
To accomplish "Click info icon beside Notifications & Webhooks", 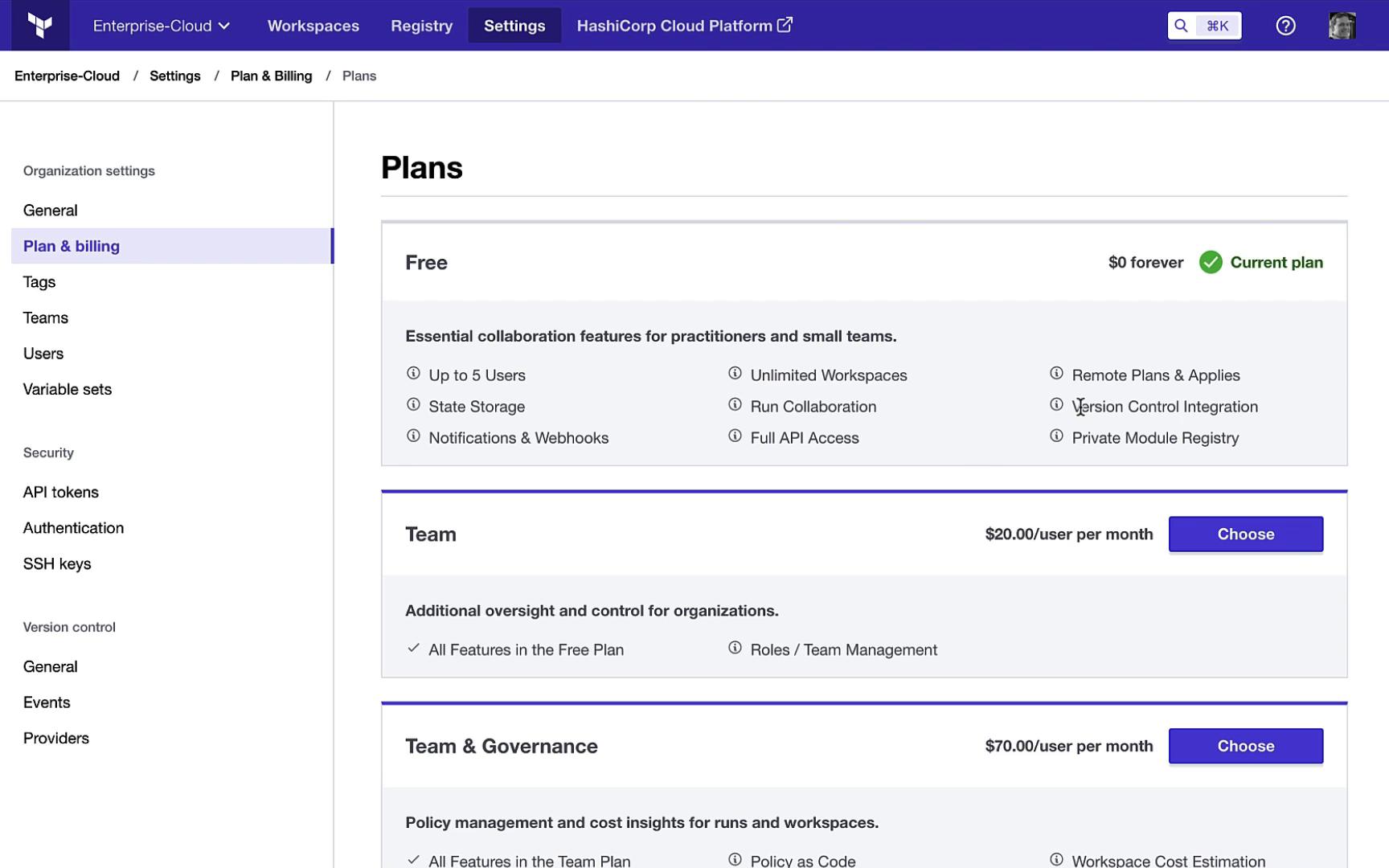I will (x=413, y=436).
